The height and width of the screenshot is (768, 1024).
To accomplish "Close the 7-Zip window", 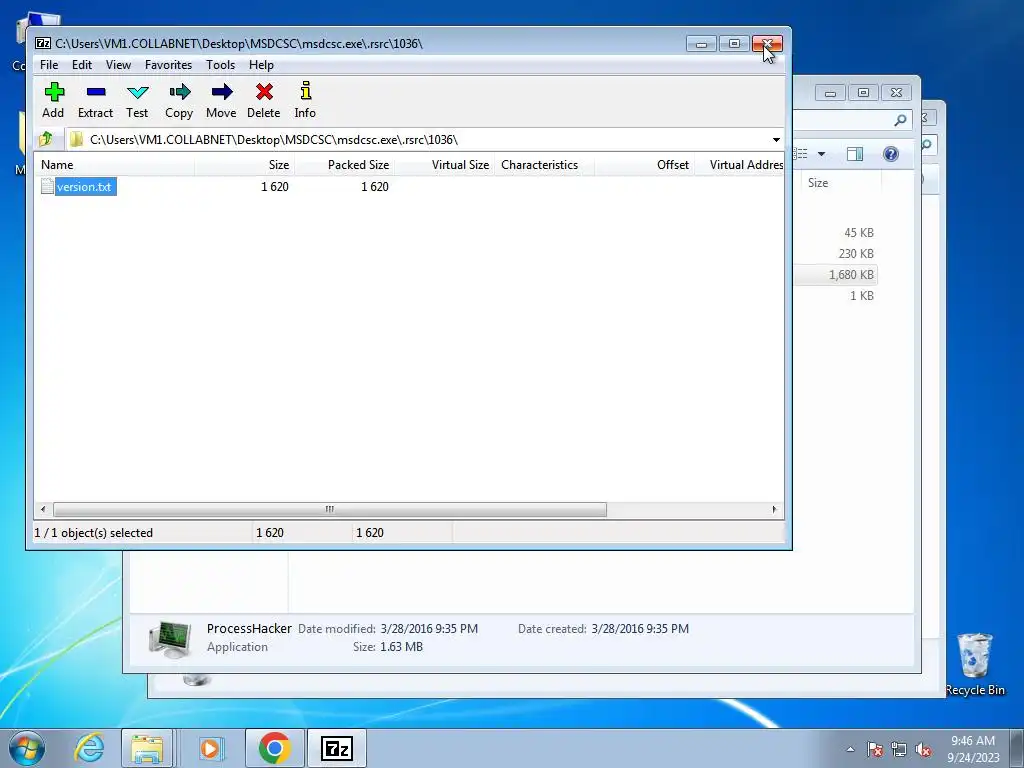I will coord(767,44).
